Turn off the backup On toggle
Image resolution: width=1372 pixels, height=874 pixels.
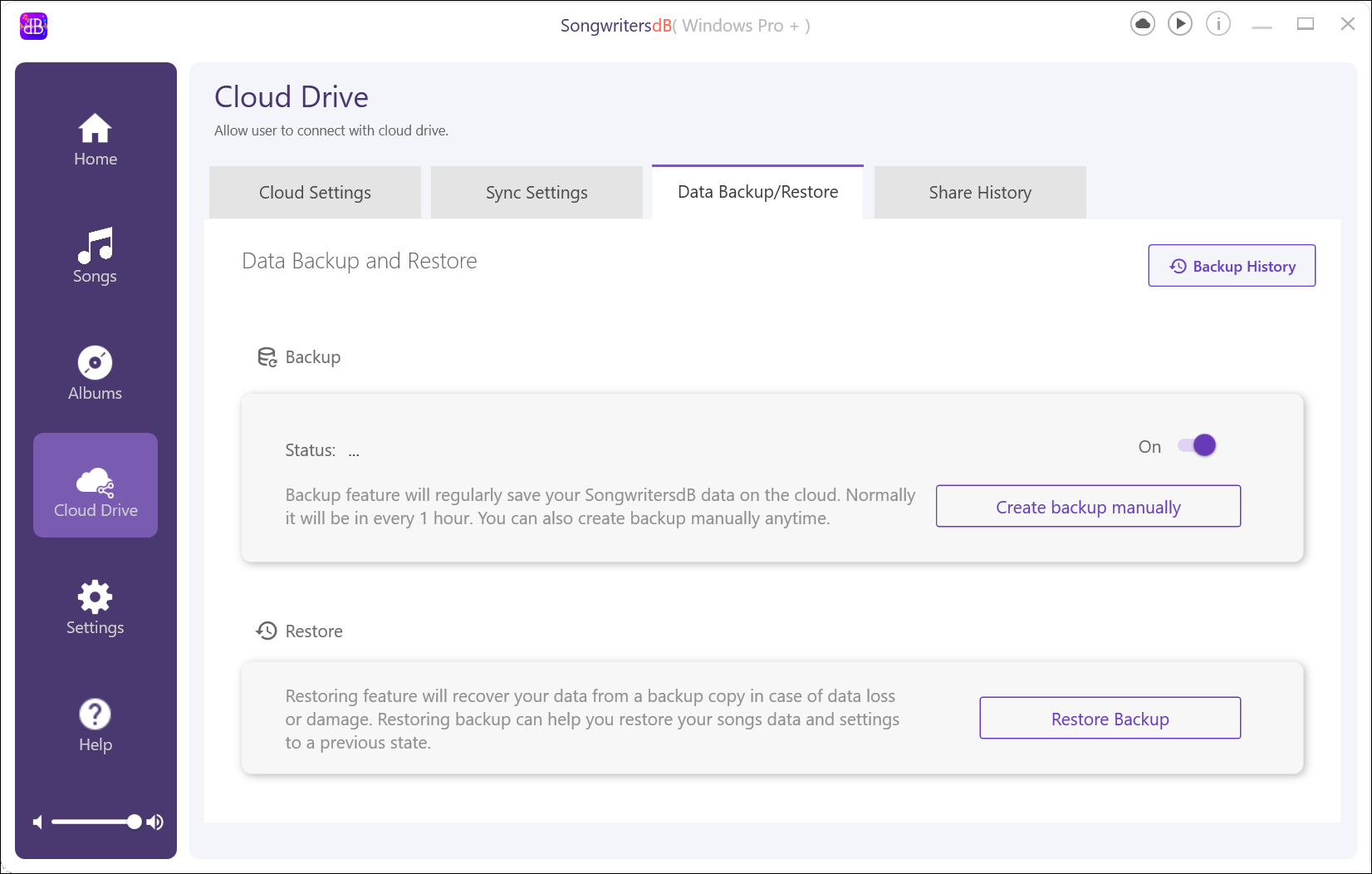point(1197,446)
